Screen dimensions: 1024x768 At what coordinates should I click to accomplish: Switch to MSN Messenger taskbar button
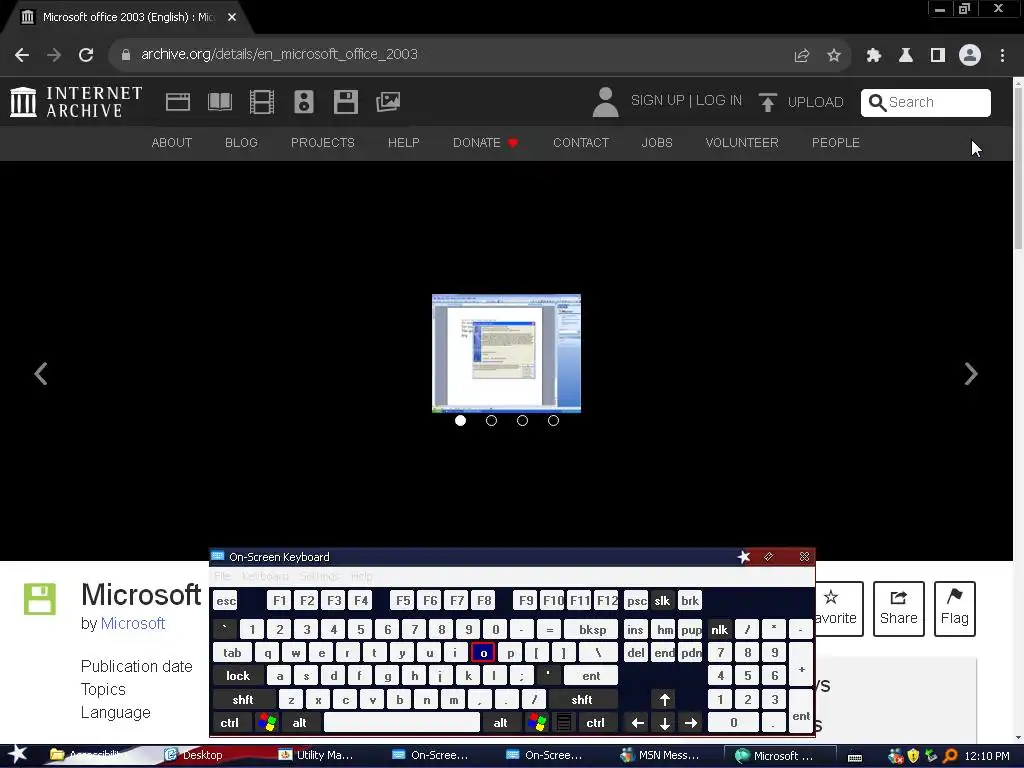[661, 755]
